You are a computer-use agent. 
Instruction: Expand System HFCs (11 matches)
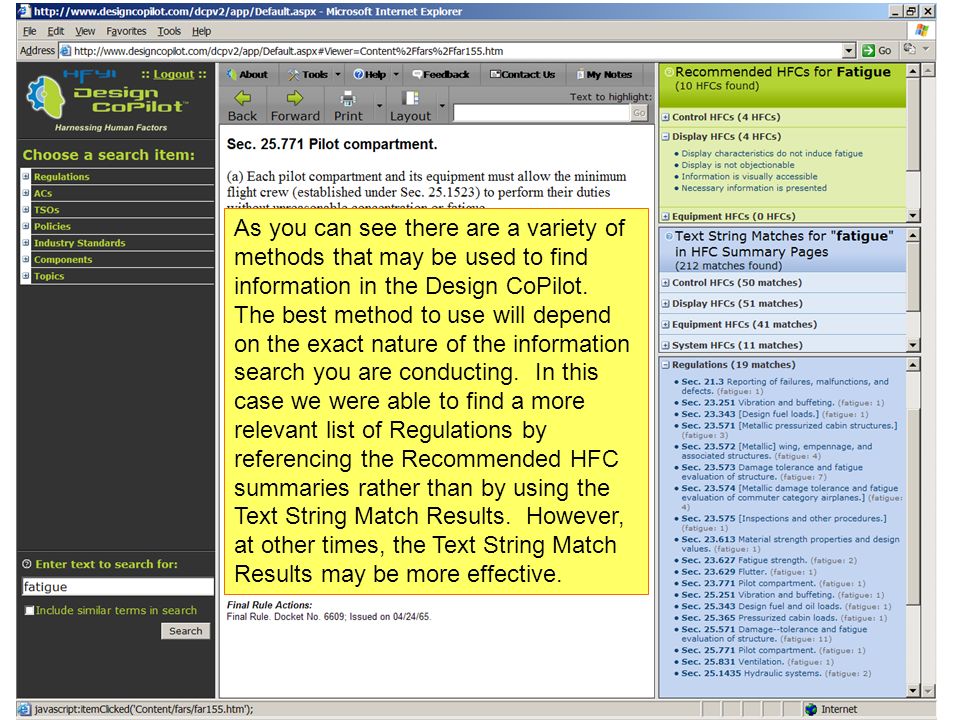[x=666, y=345]
